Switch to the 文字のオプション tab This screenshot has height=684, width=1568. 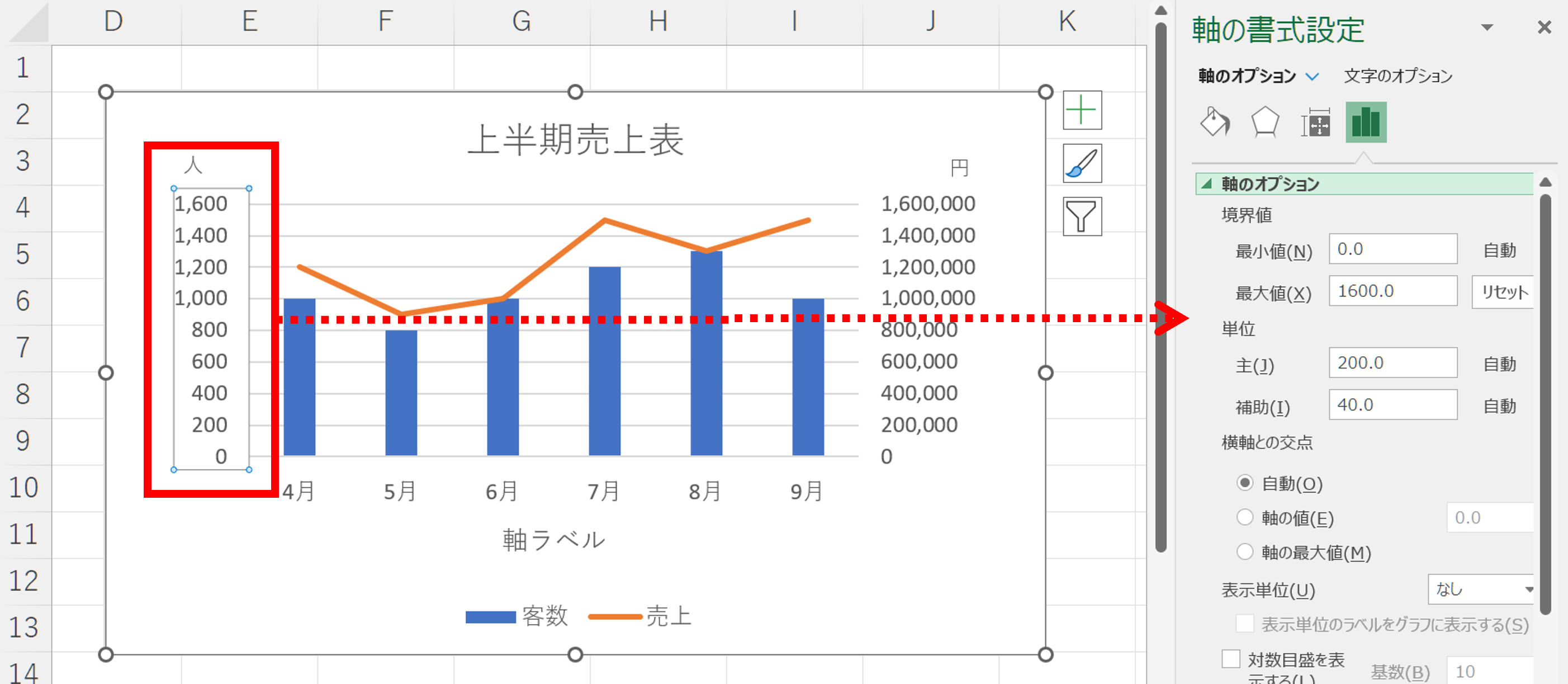click(1397, 76)
